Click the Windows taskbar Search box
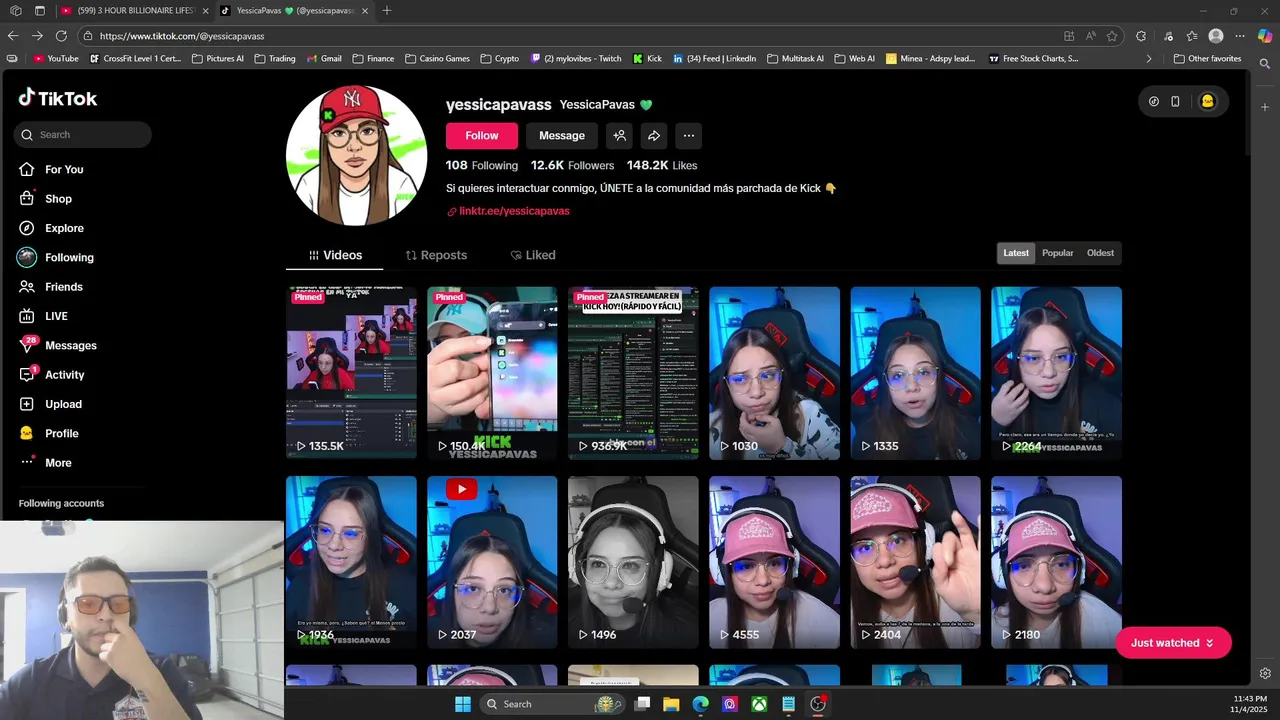Image resolution: width=1280 pixels, height=720 pixels. click(x=552, y=704)
